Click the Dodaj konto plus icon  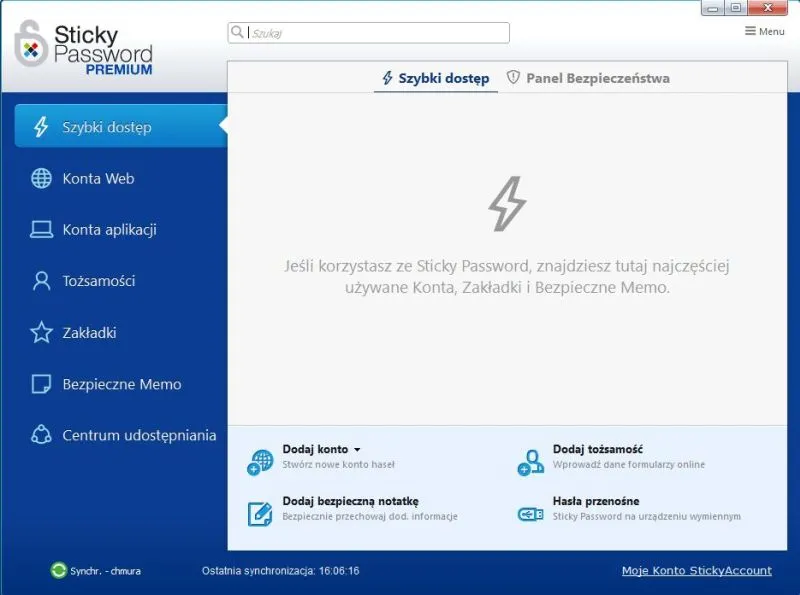pos(260,461)
